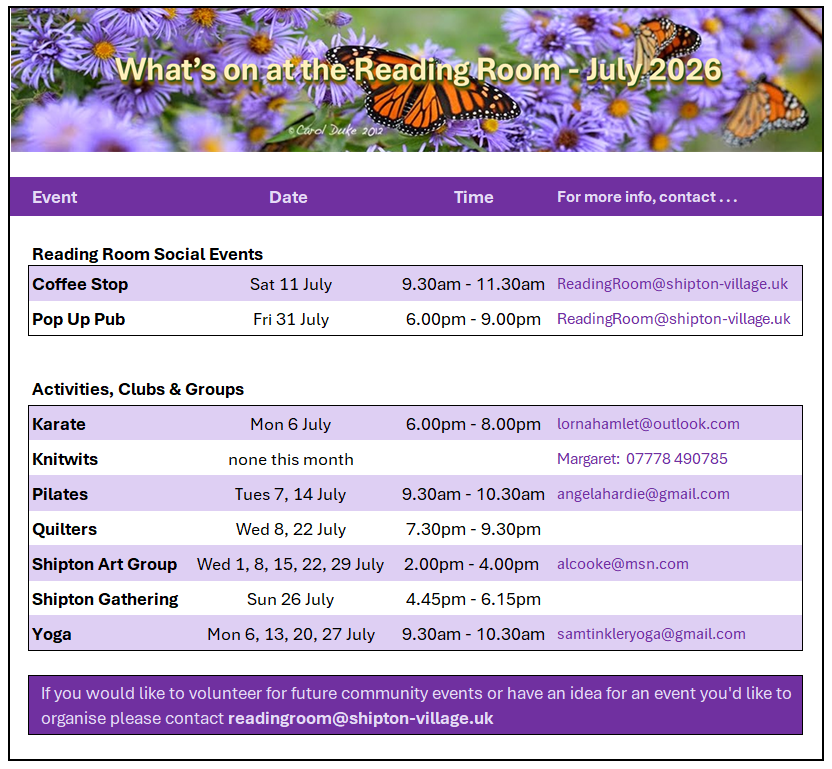Click the 'Reading Room Social Events' heading
The width and height of the screenshot is (832, 769).
[x=148, y=254]
